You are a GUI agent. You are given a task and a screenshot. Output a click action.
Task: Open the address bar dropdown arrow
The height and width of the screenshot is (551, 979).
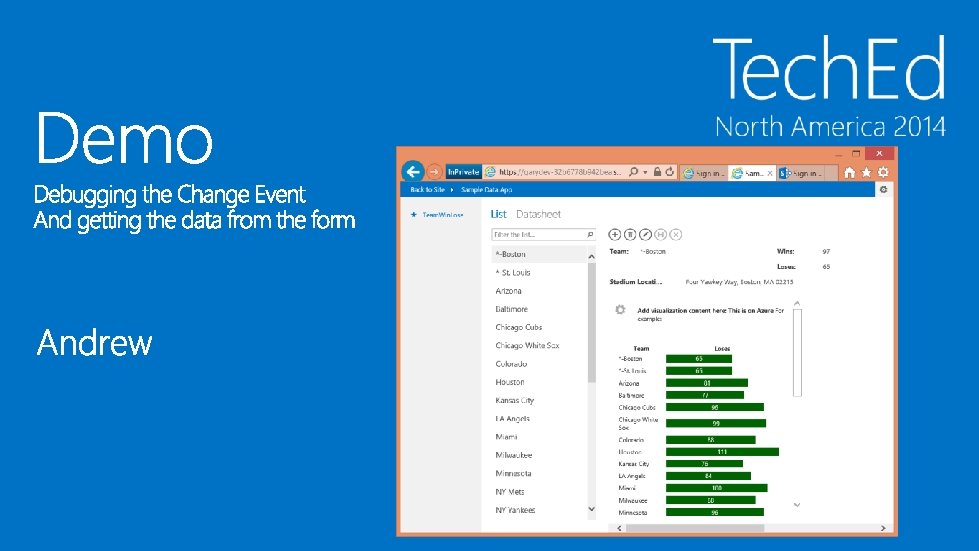click(x=645, y=172)
